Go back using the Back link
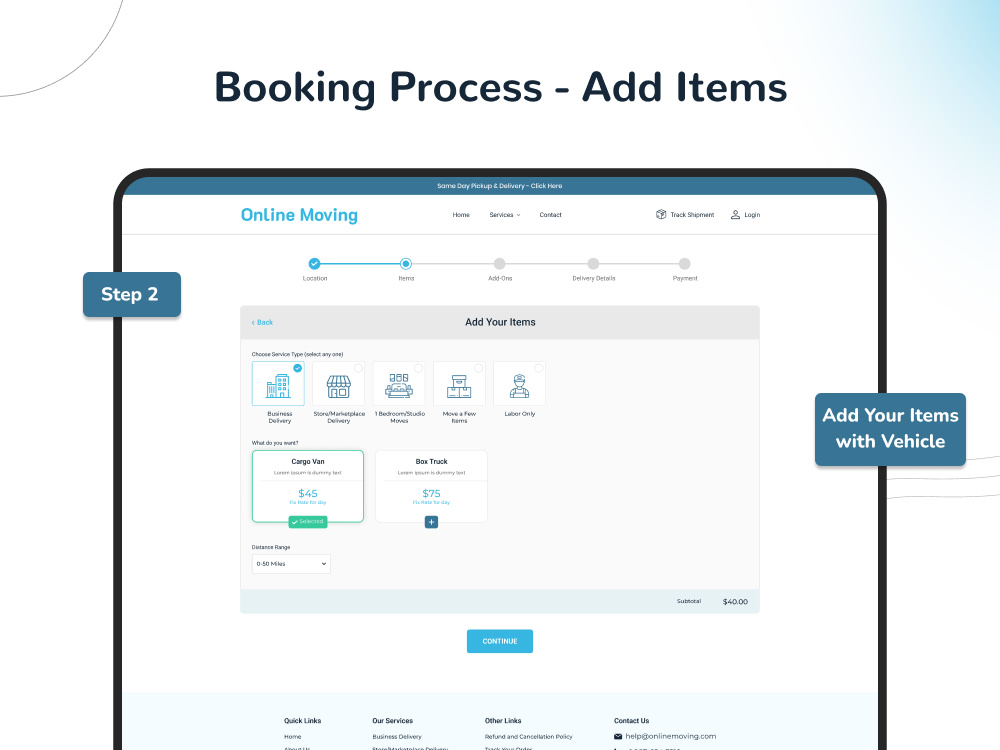Viewport: 1000px width, 750px height. point(262,322)
